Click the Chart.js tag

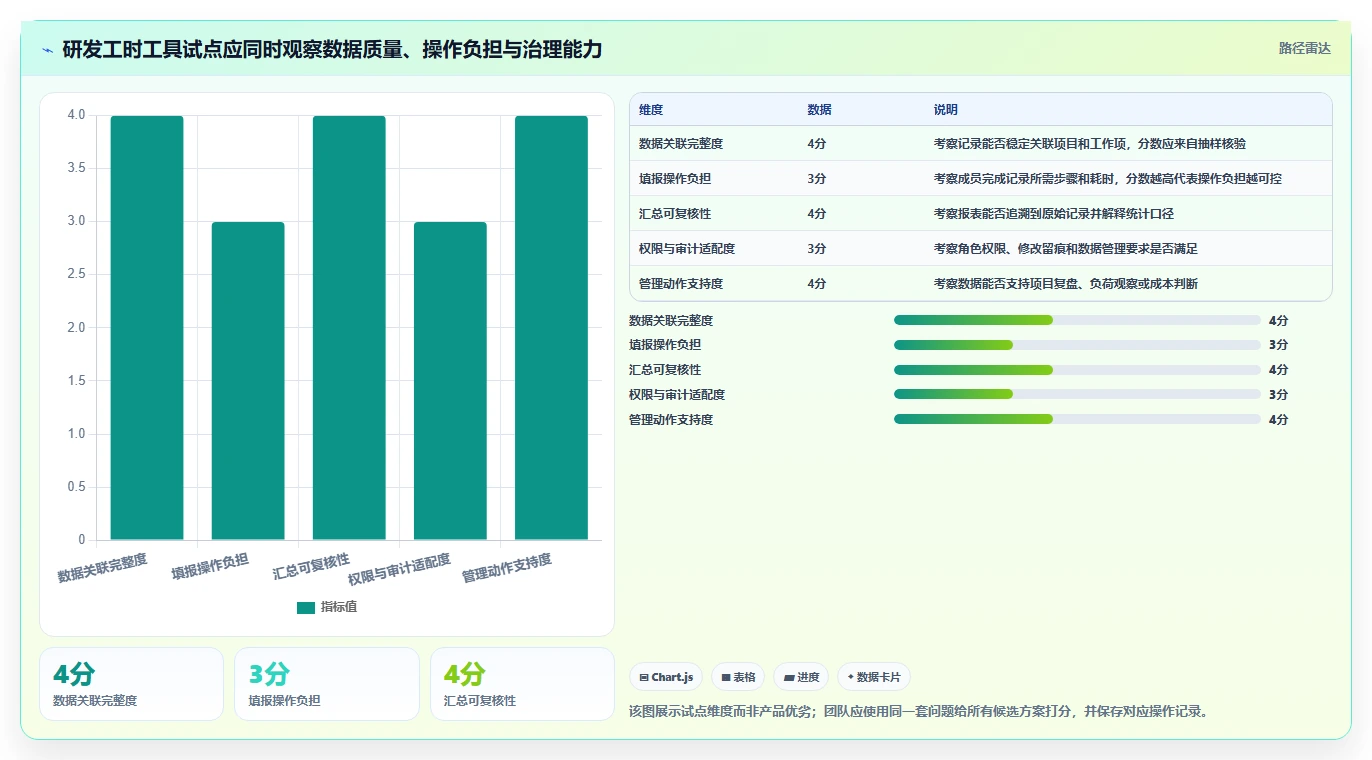tap(666, 677)
